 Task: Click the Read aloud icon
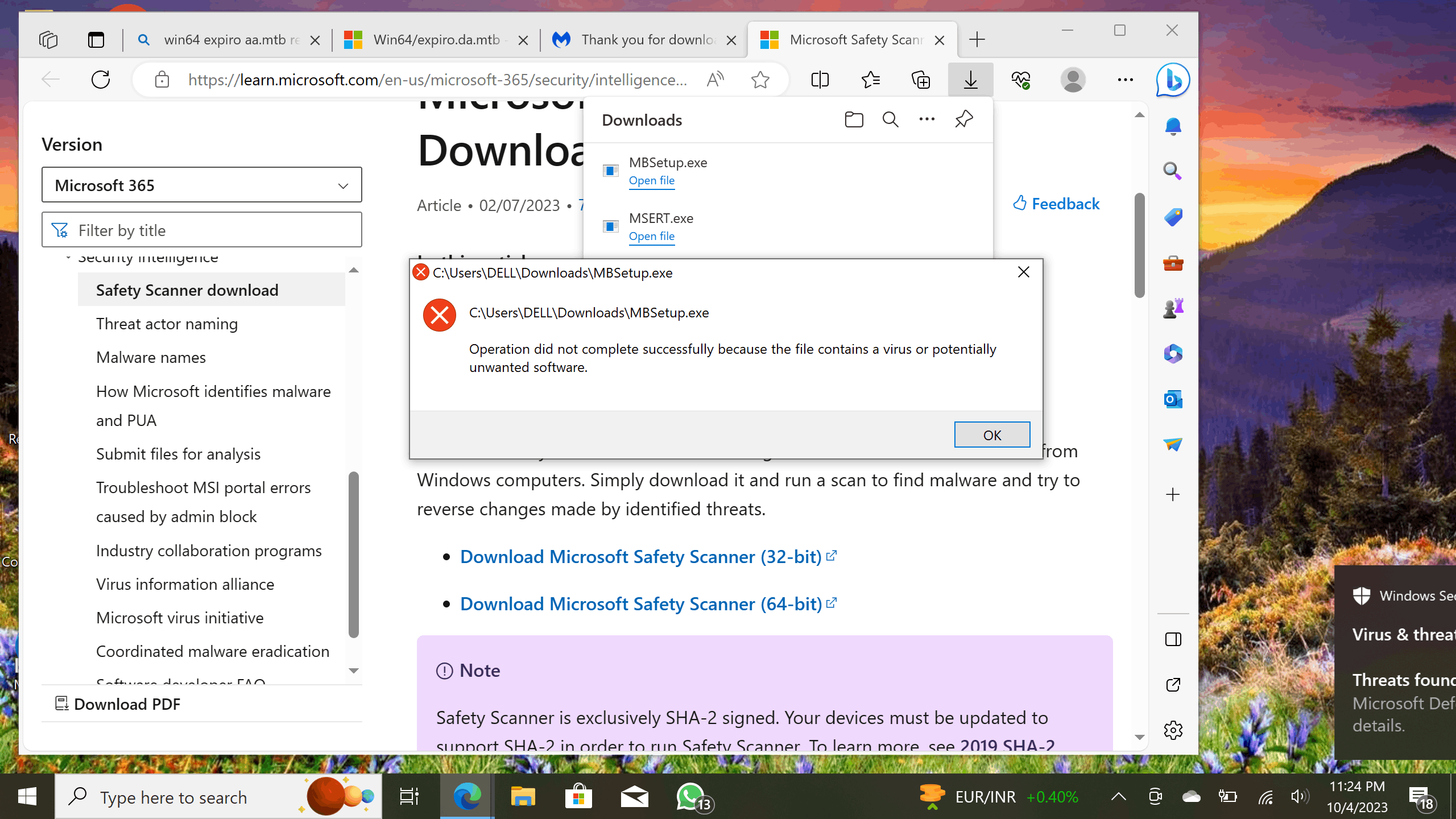tap(715, 80)
